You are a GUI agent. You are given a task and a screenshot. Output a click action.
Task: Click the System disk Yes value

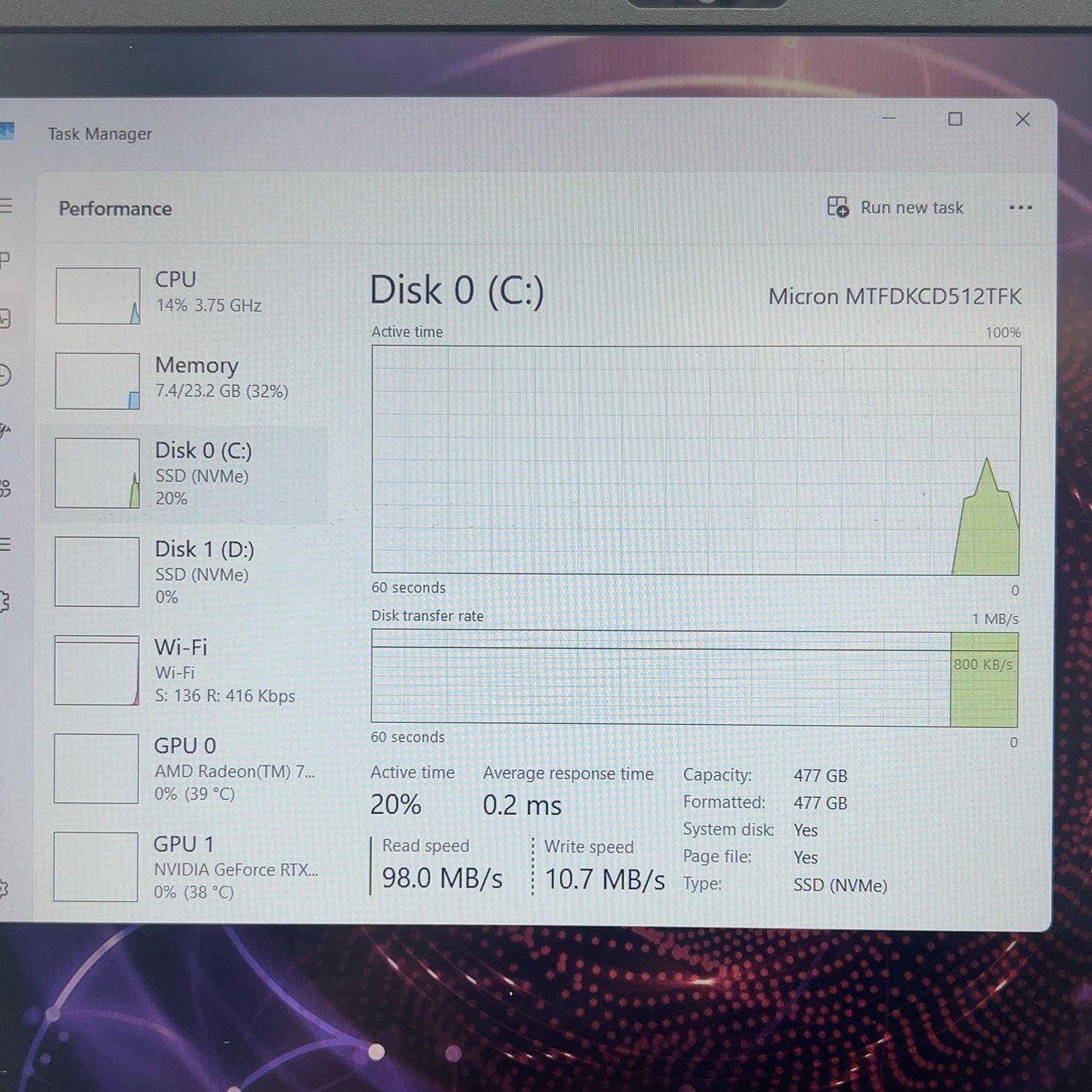pyautogui.click(x=806, y=830)
